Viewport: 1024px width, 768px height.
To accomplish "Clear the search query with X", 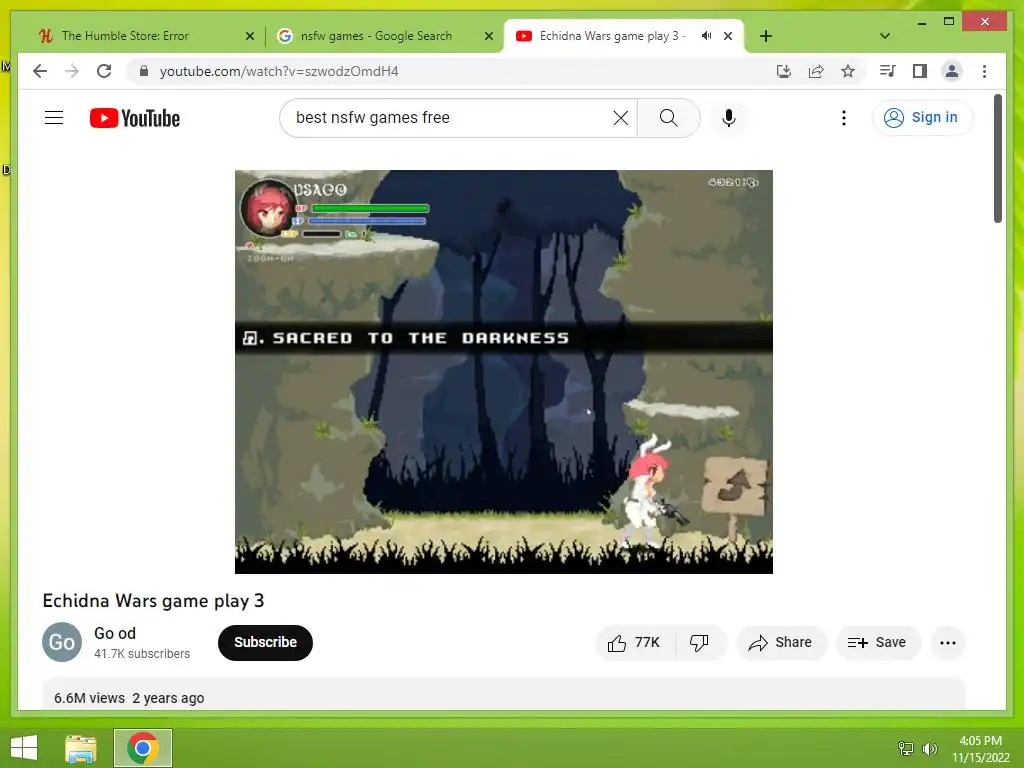I will click(x=620, y=118).
